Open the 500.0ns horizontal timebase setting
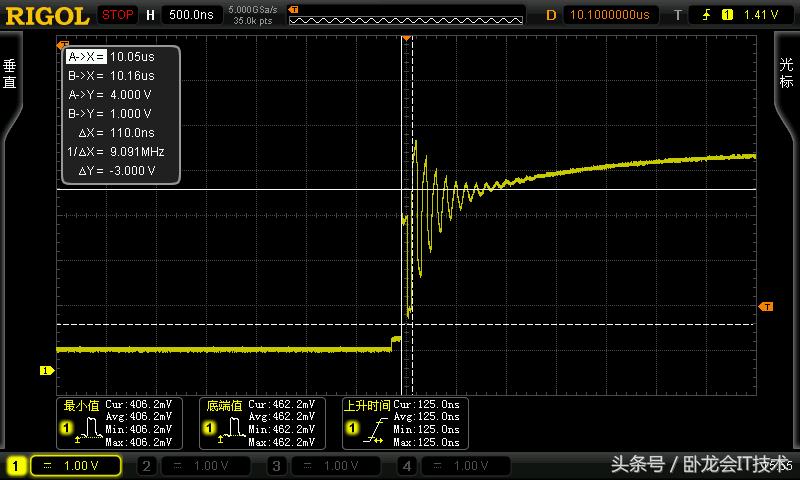The width and height of the screenshot is (800, 480). pos(191,15)
